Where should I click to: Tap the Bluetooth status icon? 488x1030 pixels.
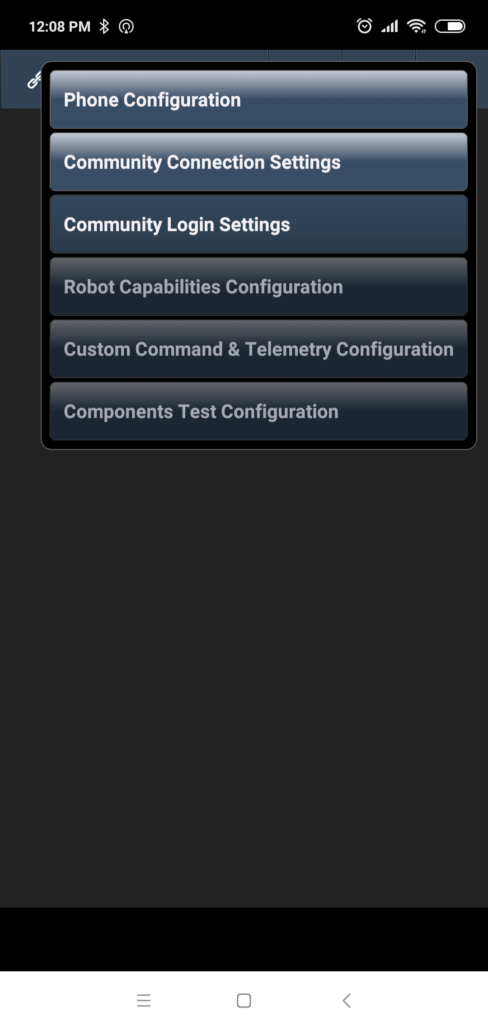coord(104,26)
